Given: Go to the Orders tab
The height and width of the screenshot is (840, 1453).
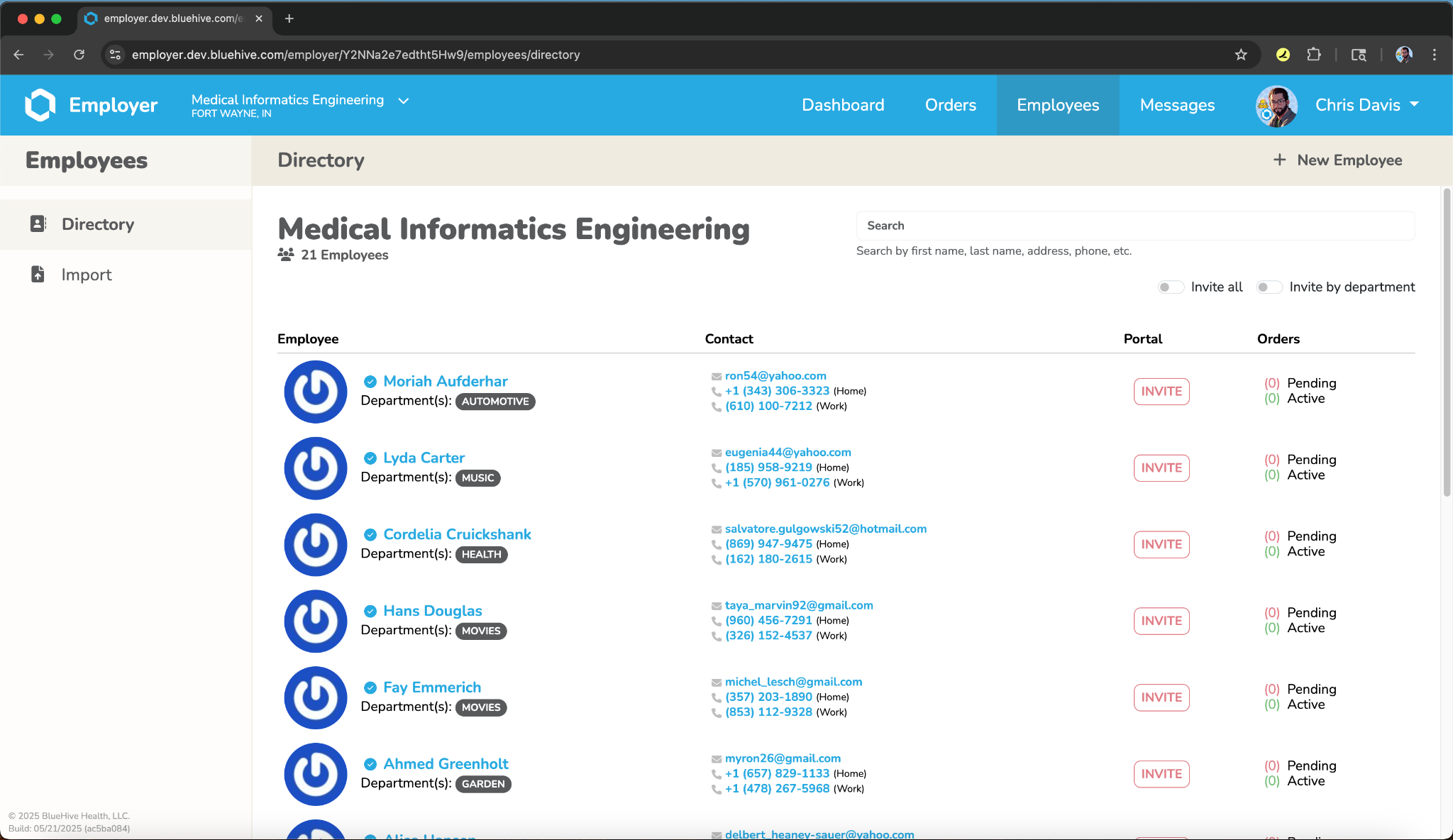Looking at the screenshot, I should 950,105.
